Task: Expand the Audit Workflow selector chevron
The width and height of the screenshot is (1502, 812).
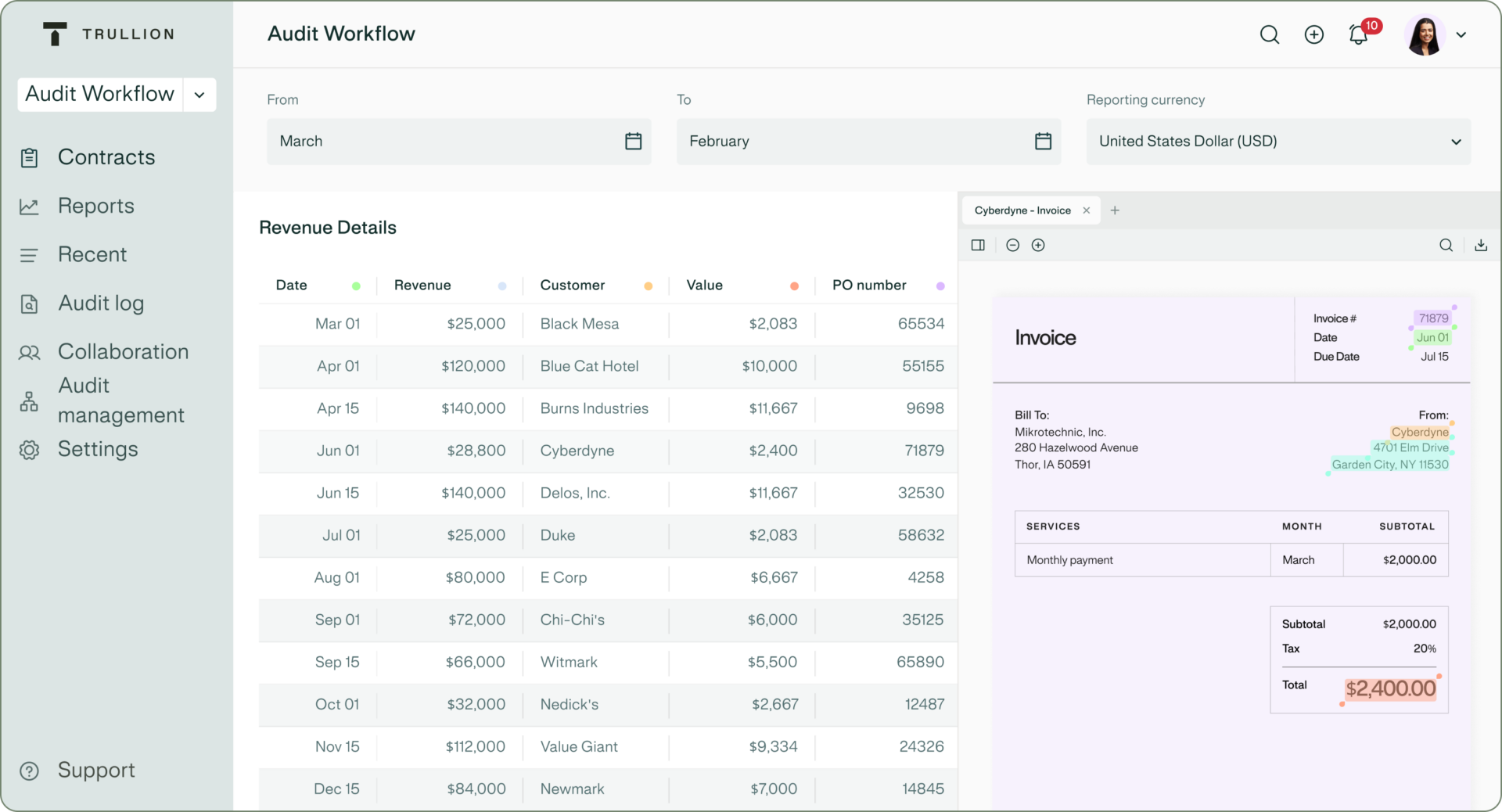Action: click(199, 95)
